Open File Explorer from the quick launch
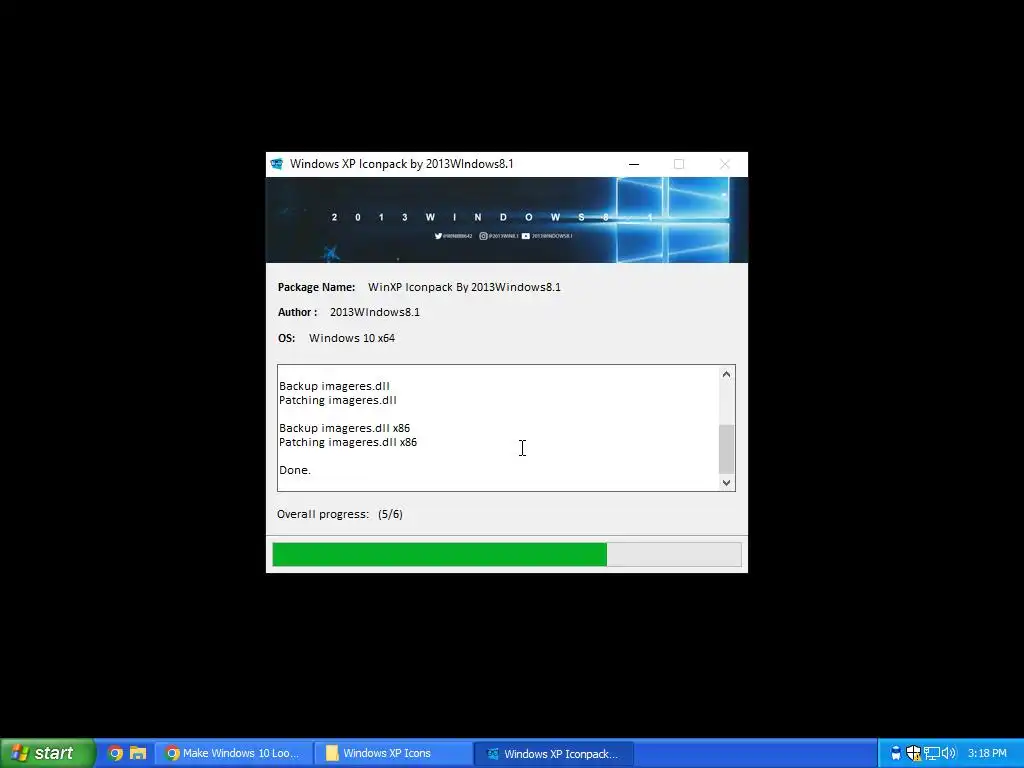Screen dimensions: 1024x768 click(138, 753)
